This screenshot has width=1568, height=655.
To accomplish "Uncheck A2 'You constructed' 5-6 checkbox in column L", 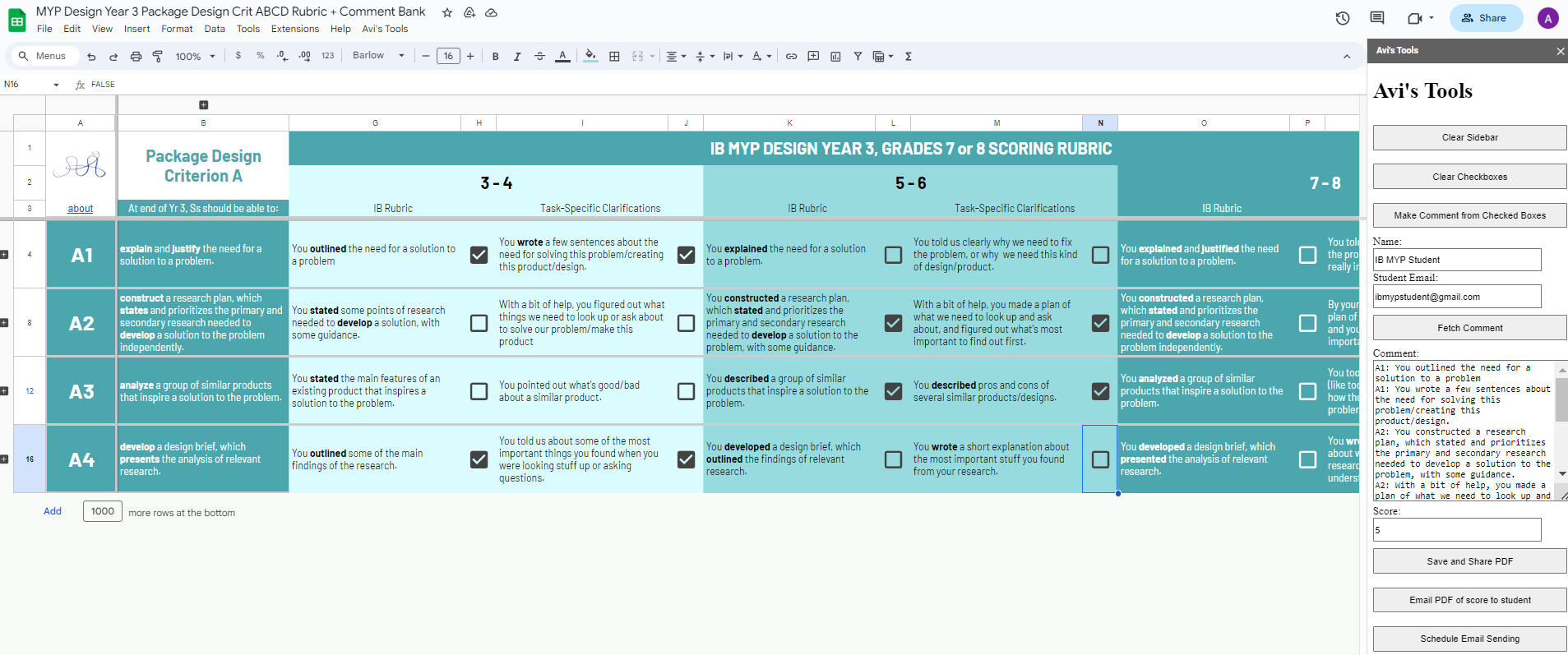I will pyautogui.click(x=893, y=323).
